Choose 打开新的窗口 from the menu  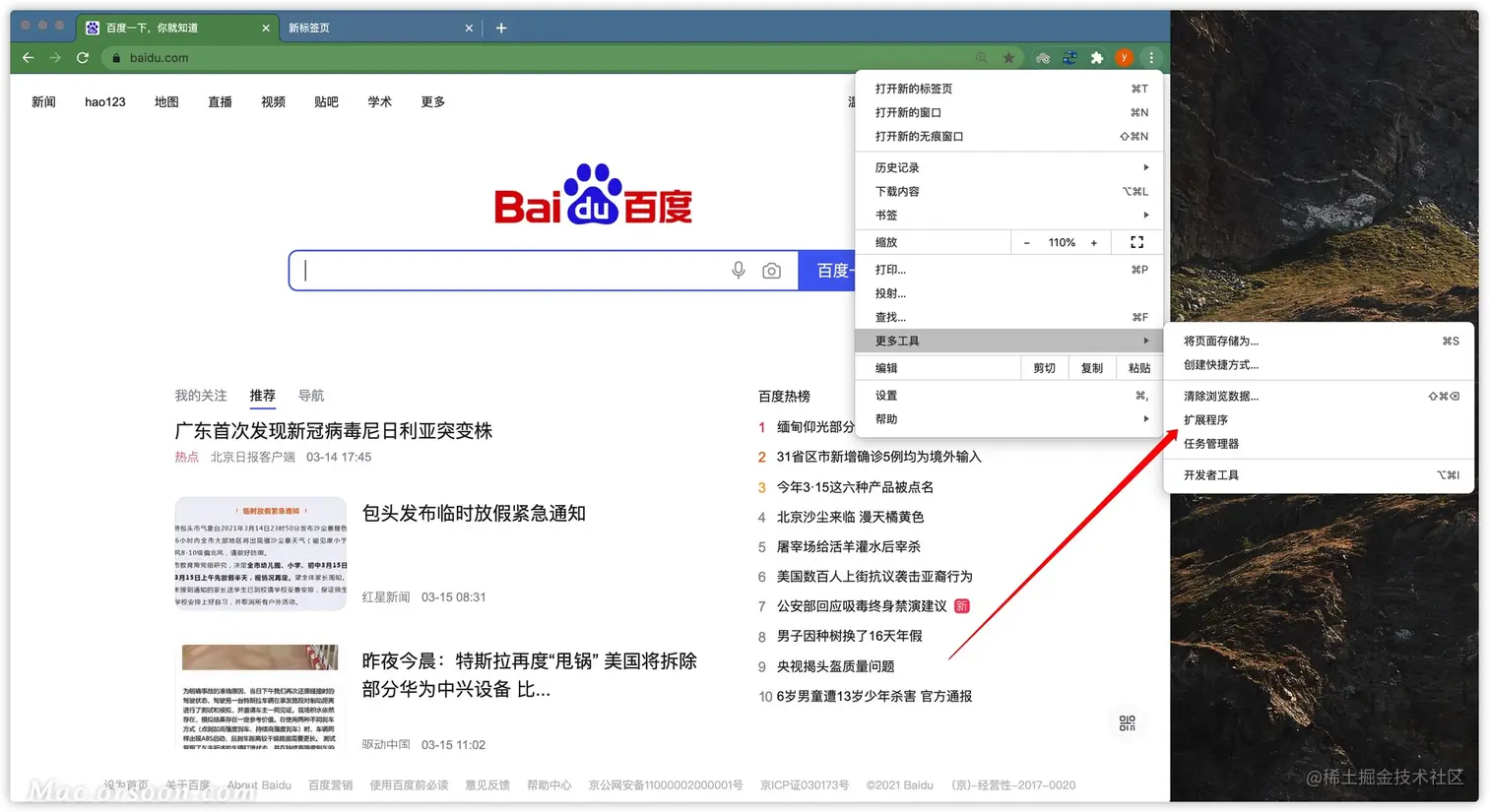pos(1011,112)
